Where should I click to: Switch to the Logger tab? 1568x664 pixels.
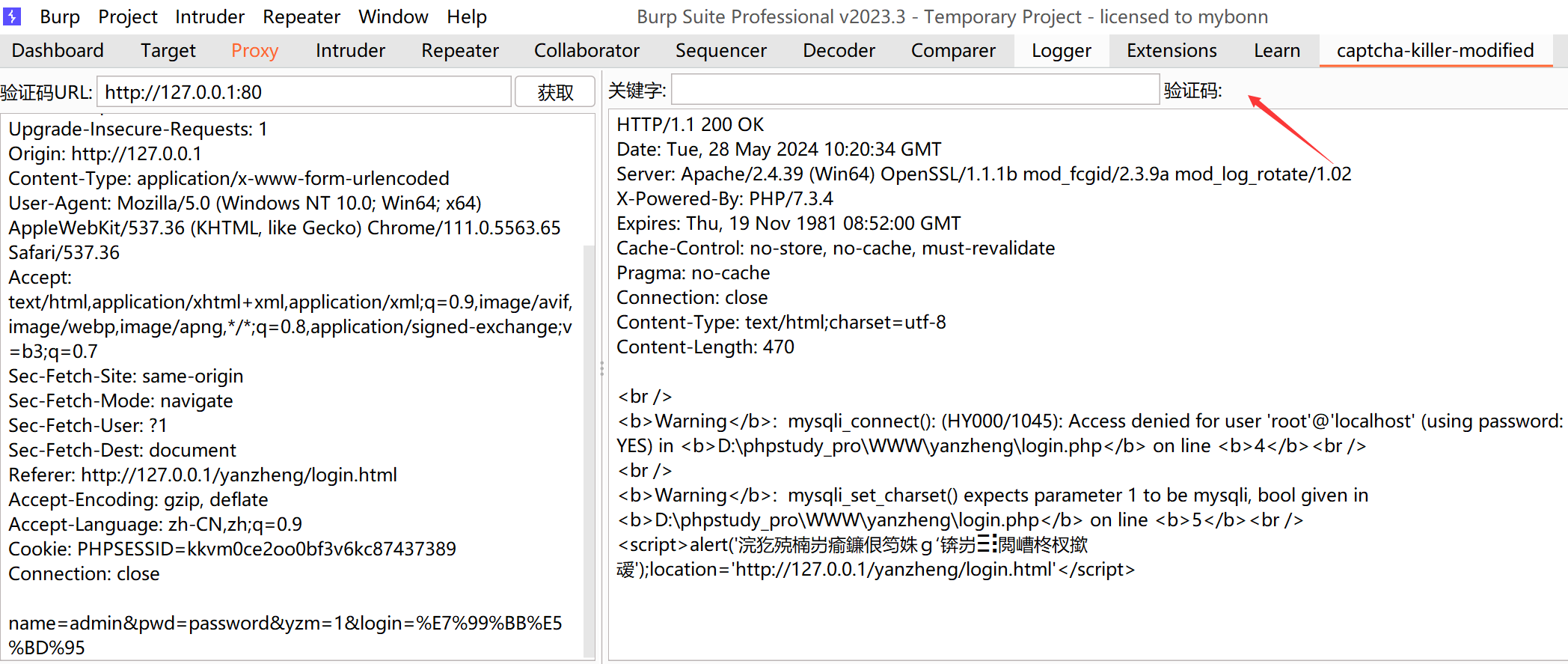pyautogui.click(x=1061, y=50)
